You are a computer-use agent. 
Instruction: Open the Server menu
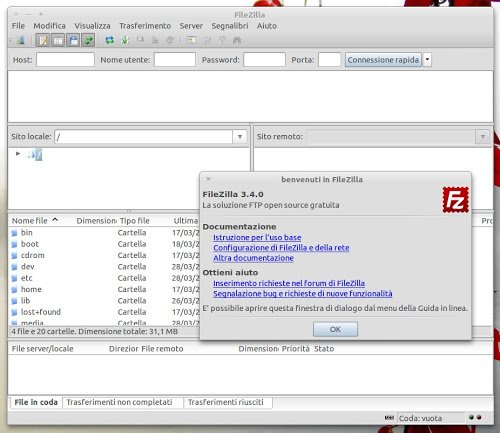(x=191, y=26)
